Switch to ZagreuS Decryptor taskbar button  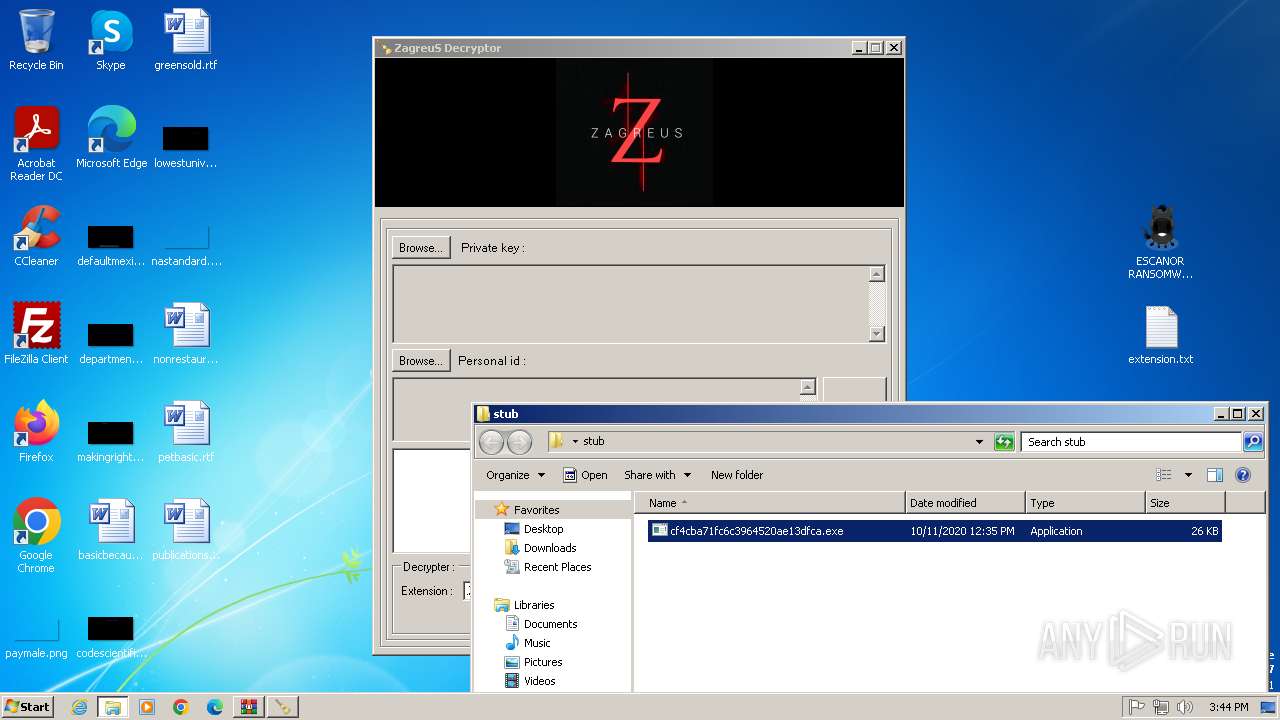pyautogui.click(x=283, y=707)
